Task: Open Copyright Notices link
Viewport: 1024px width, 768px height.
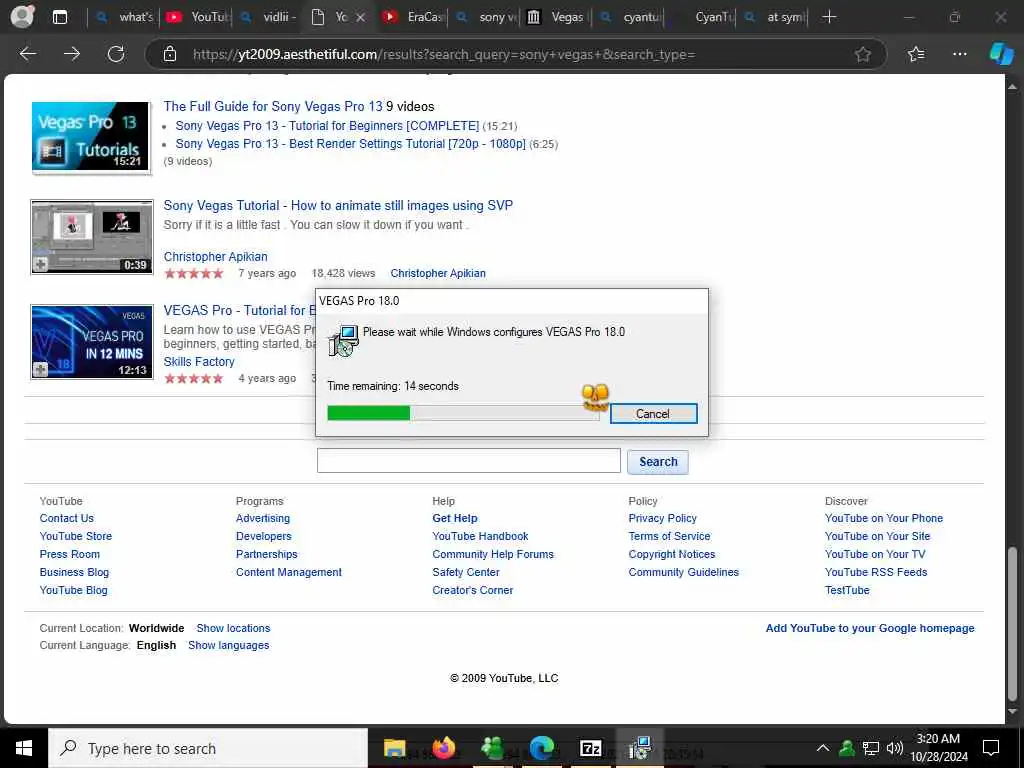Action: tap(671, 554)
